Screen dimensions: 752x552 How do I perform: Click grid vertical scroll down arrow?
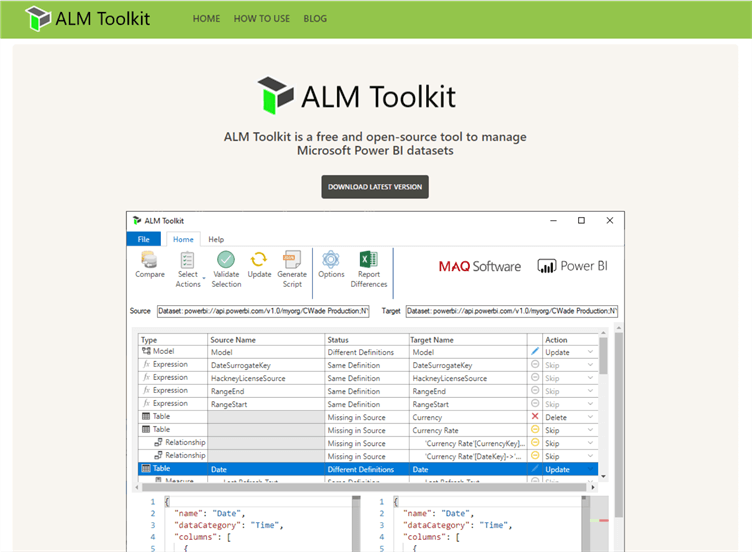click(x=603, y=476)
